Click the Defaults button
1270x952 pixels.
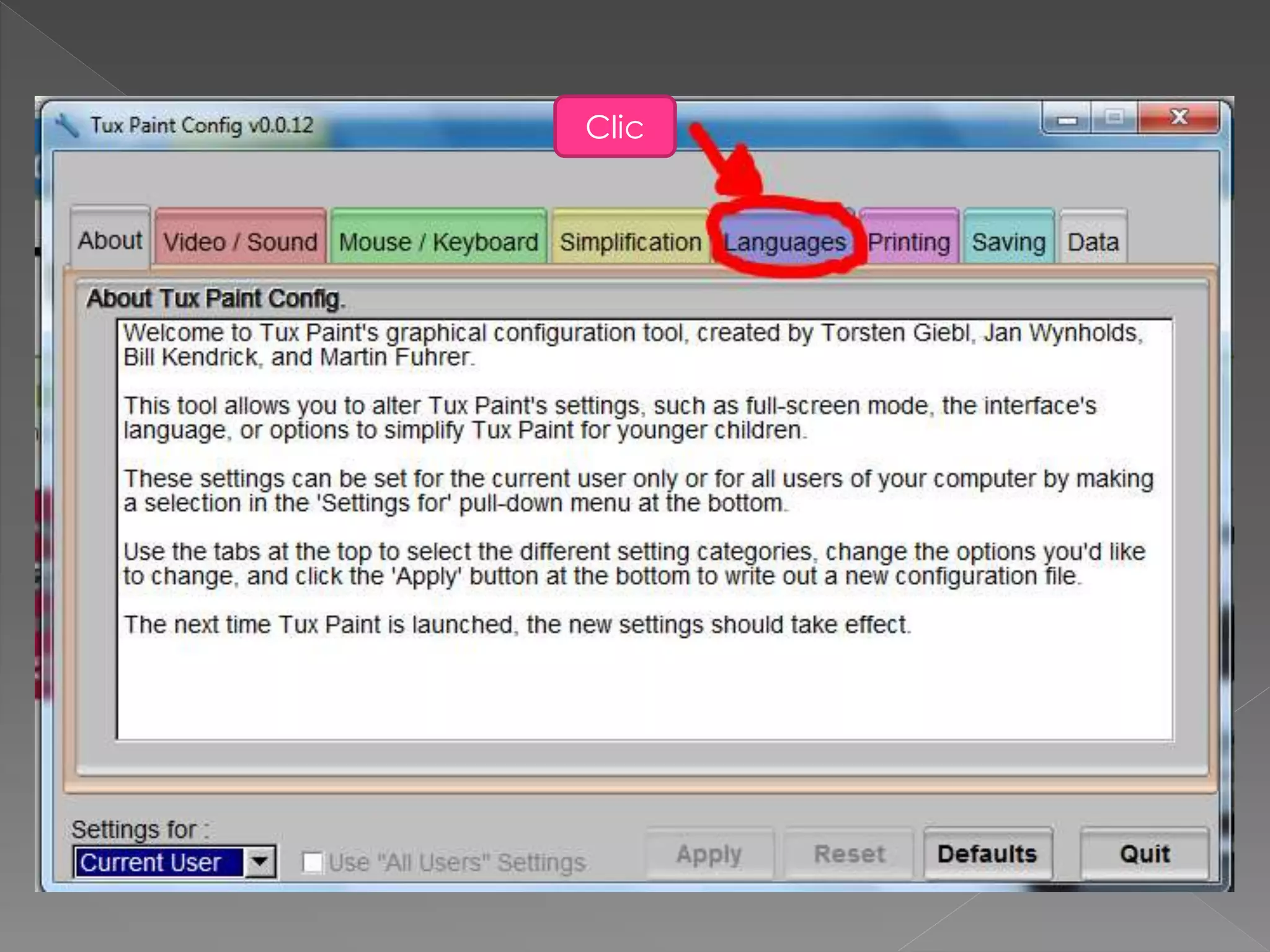pyautogui.click(x=987, y=854)
